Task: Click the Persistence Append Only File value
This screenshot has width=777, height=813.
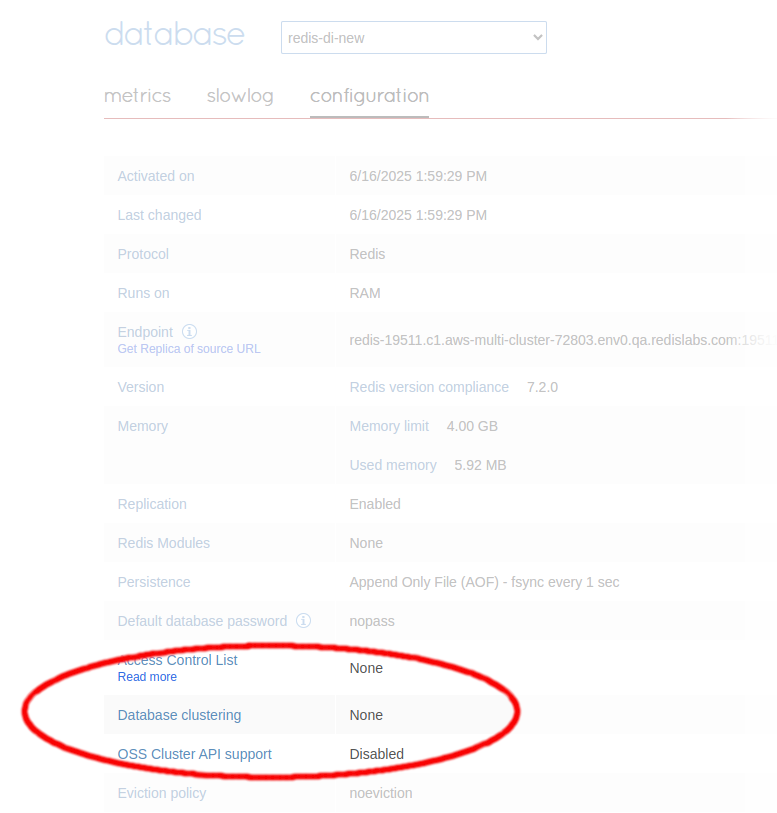Action: tap(484, 582)
